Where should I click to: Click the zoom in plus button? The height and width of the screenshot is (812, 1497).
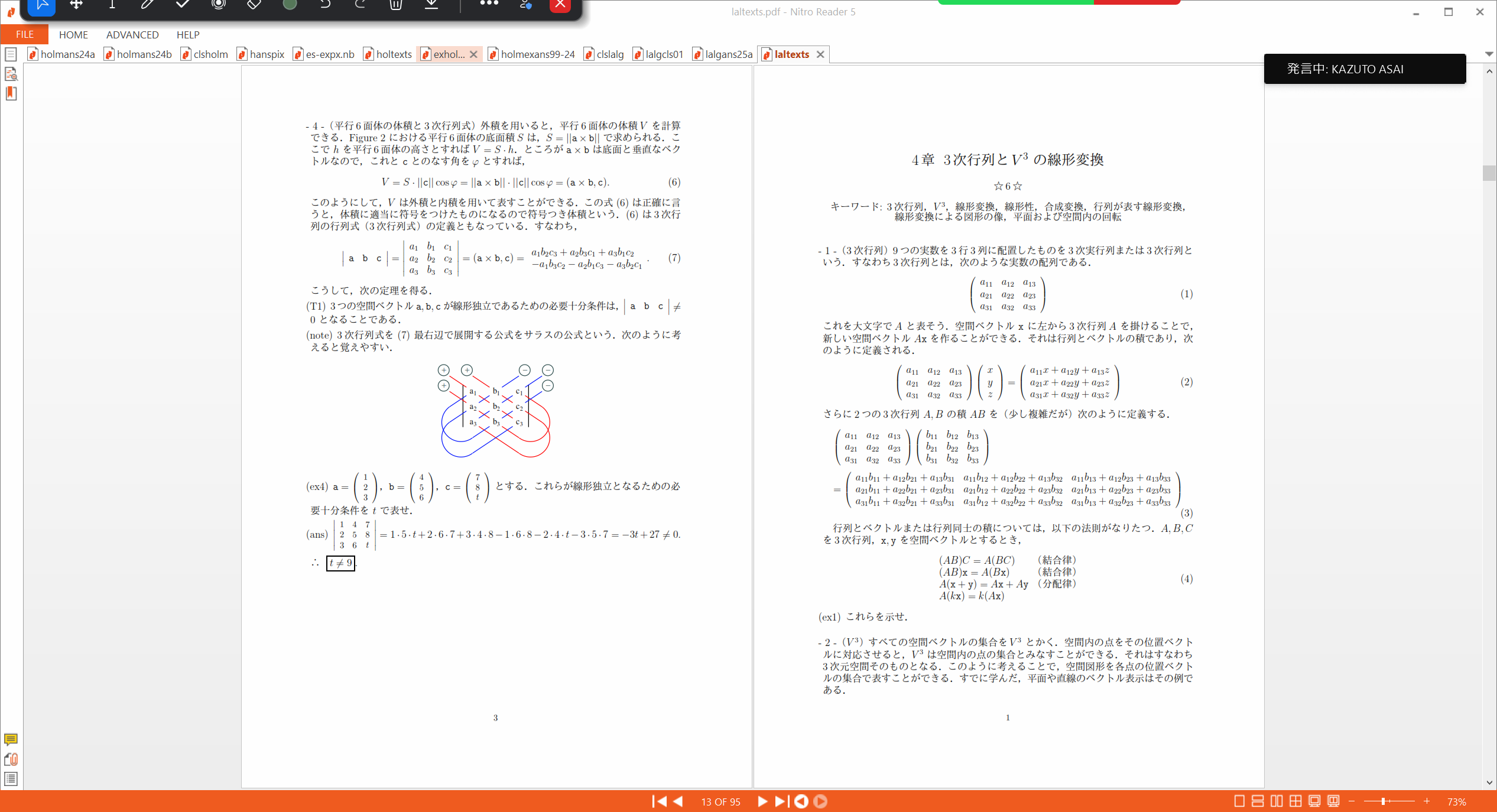1427,801
